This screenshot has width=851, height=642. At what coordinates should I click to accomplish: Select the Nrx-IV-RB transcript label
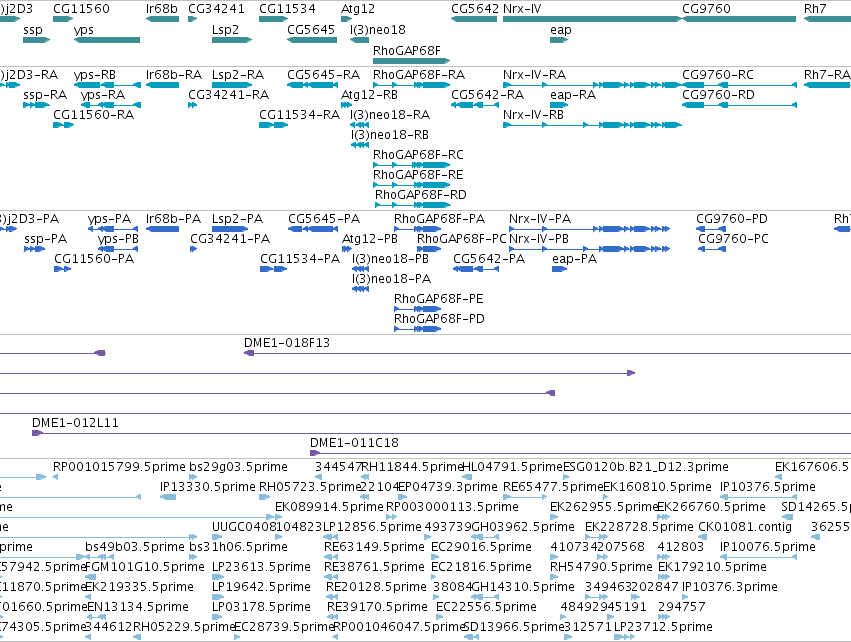534,115
